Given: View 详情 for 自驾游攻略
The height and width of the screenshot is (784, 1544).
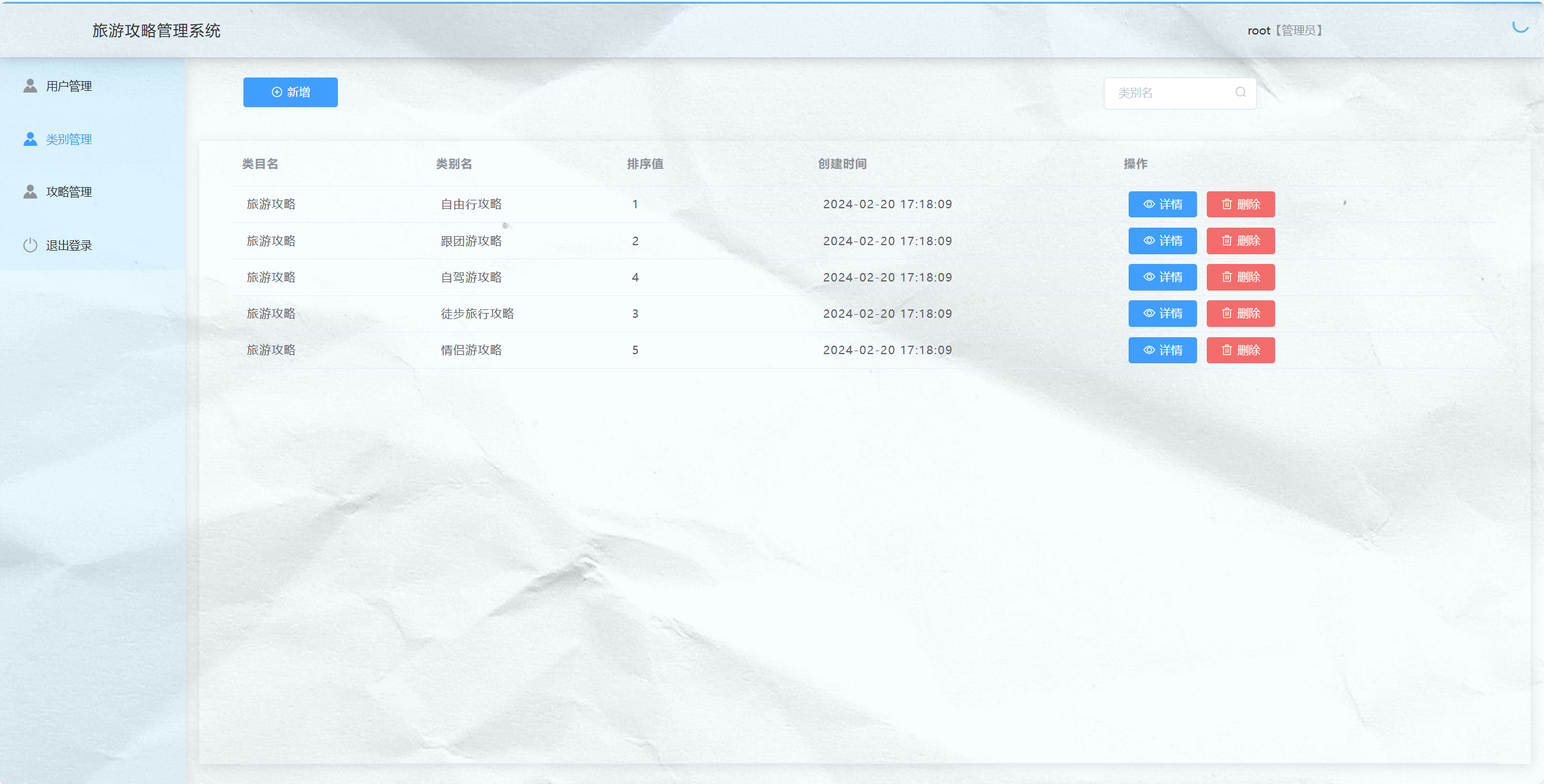Looking at the screenshot, I should pyautogui.click(x=1162, y=277).
